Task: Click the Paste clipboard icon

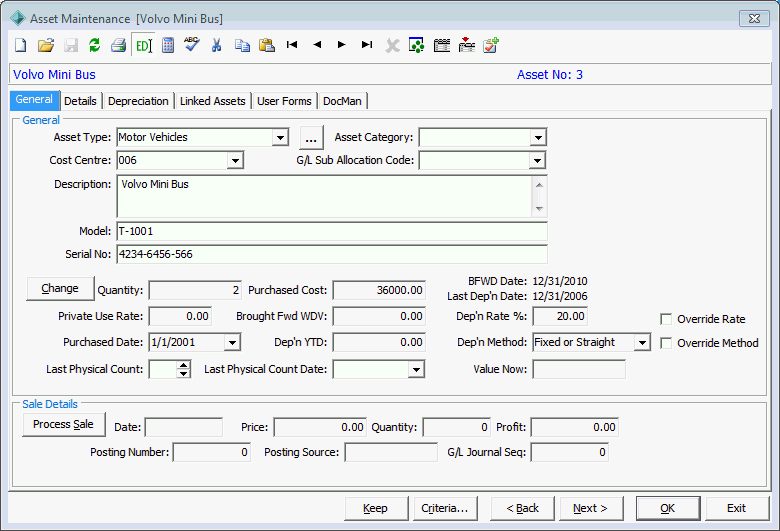Action: click(x=267, y=45)
